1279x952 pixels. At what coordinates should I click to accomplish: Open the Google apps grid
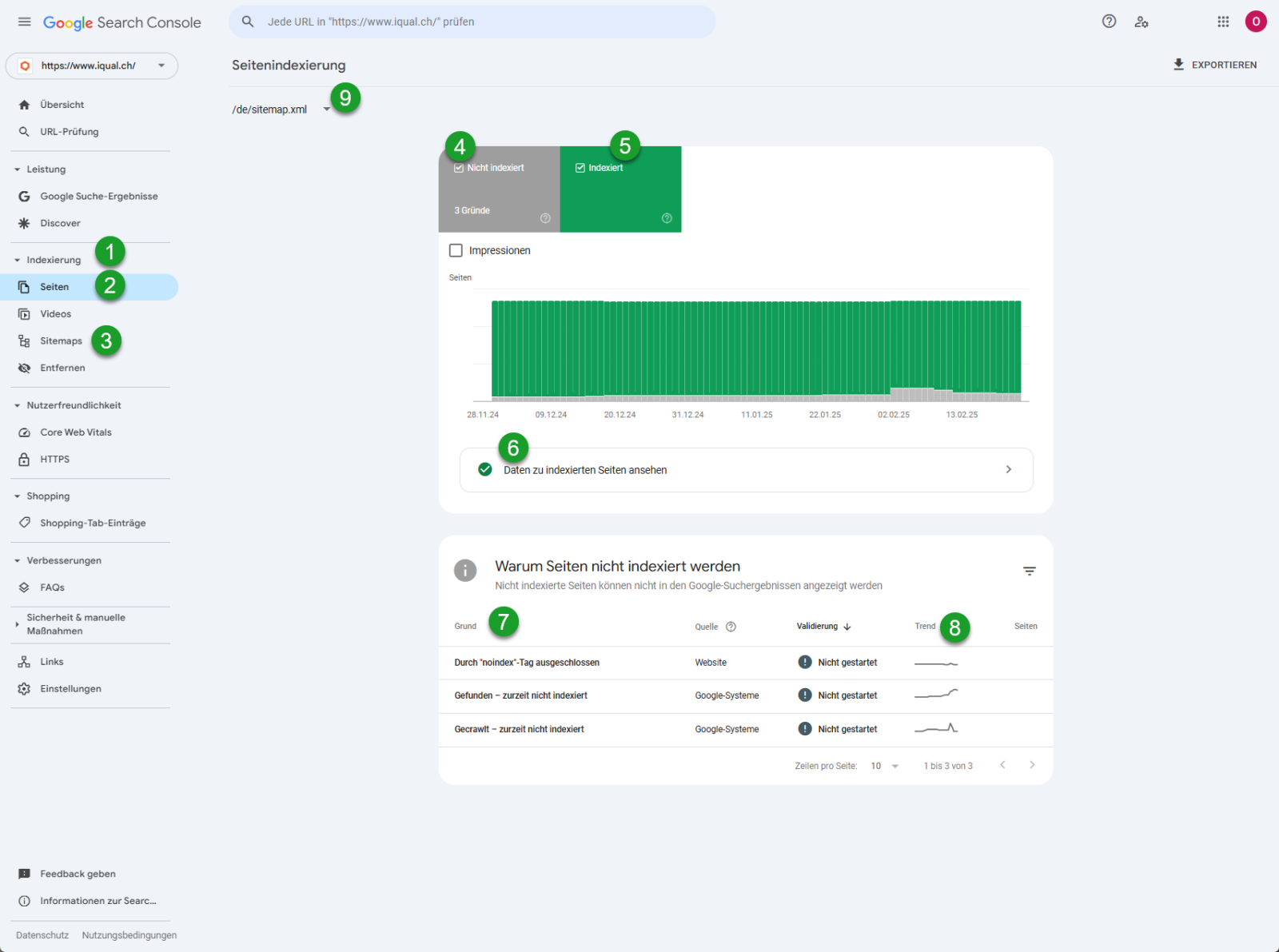click(x=1223, y=22)
